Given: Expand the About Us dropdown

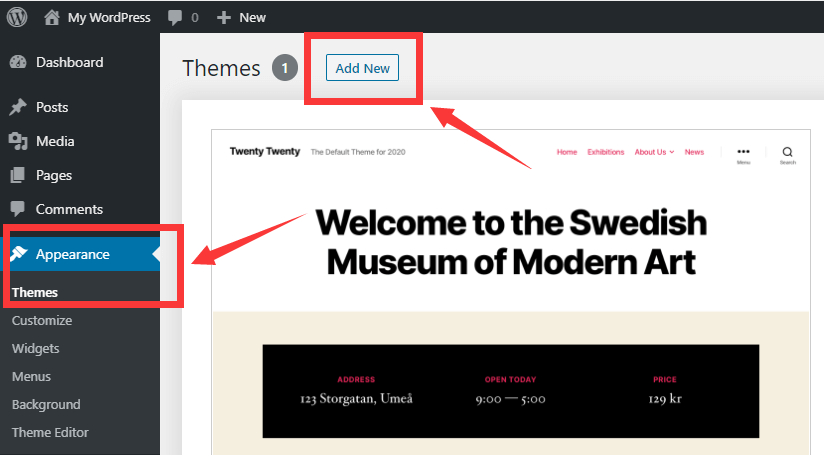Looking at the screenshot, I should (x=654, y=152).
